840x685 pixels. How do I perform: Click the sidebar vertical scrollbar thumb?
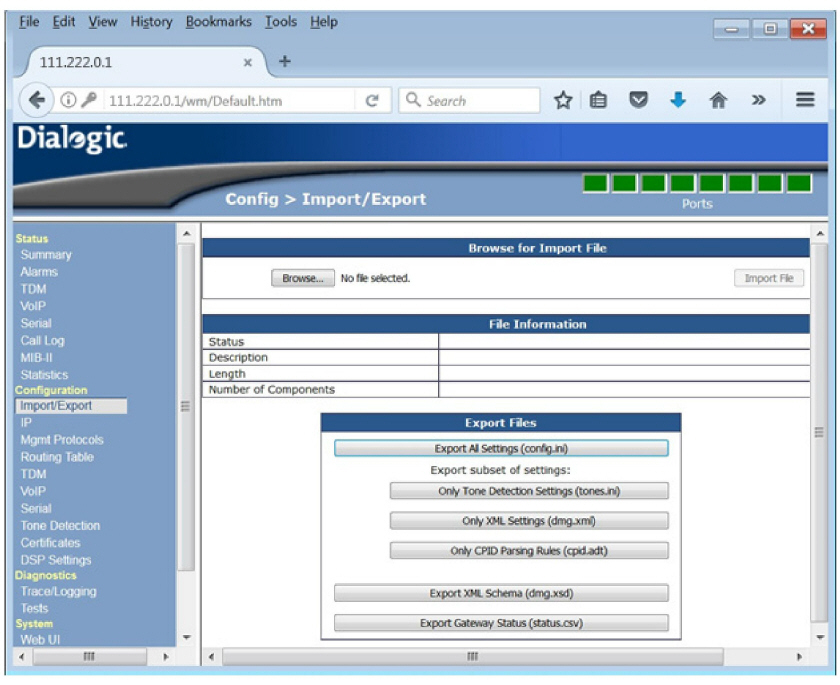click(x=186, y=407)
